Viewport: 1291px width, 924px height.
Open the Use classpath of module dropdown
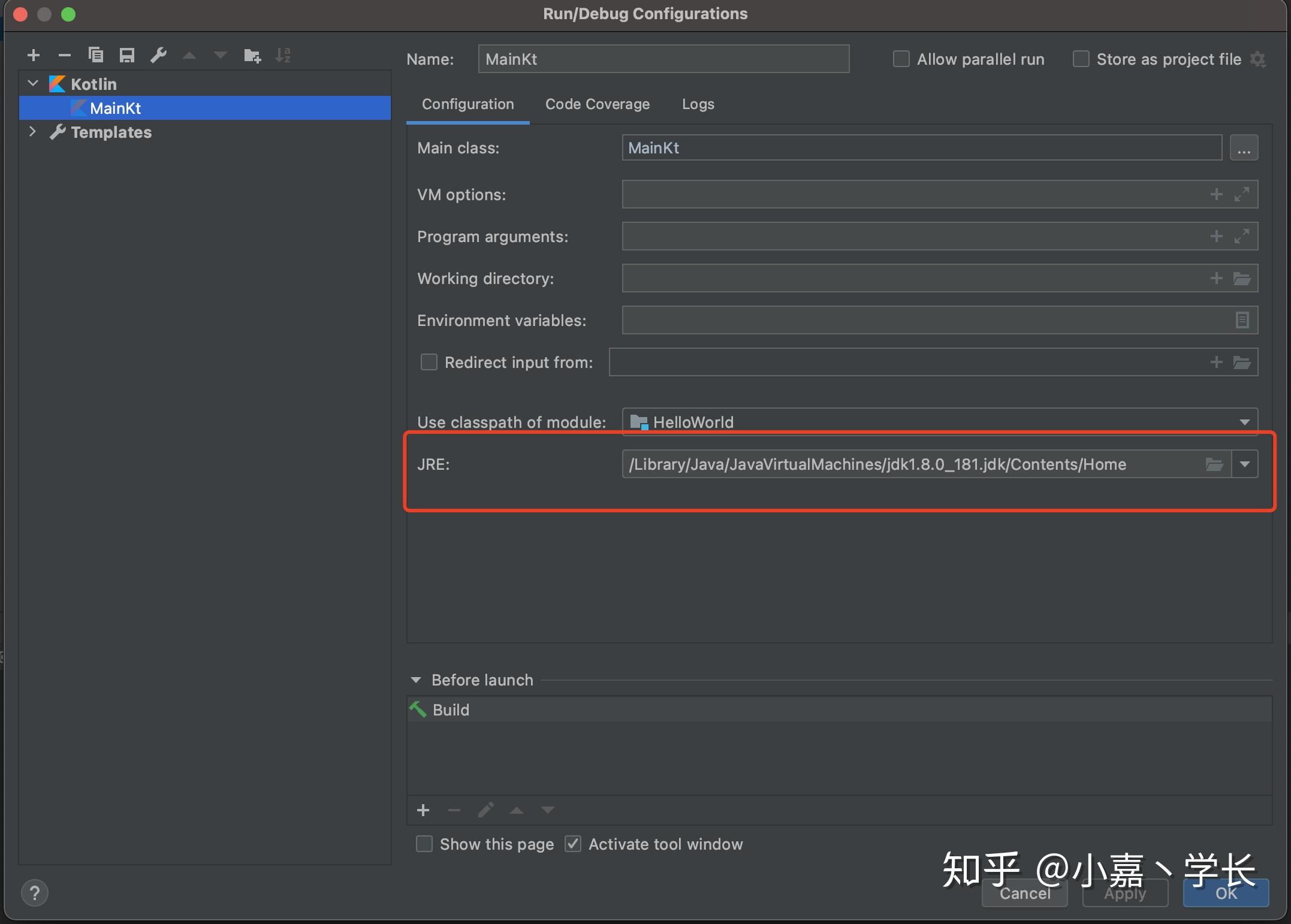pos(1248,421)
